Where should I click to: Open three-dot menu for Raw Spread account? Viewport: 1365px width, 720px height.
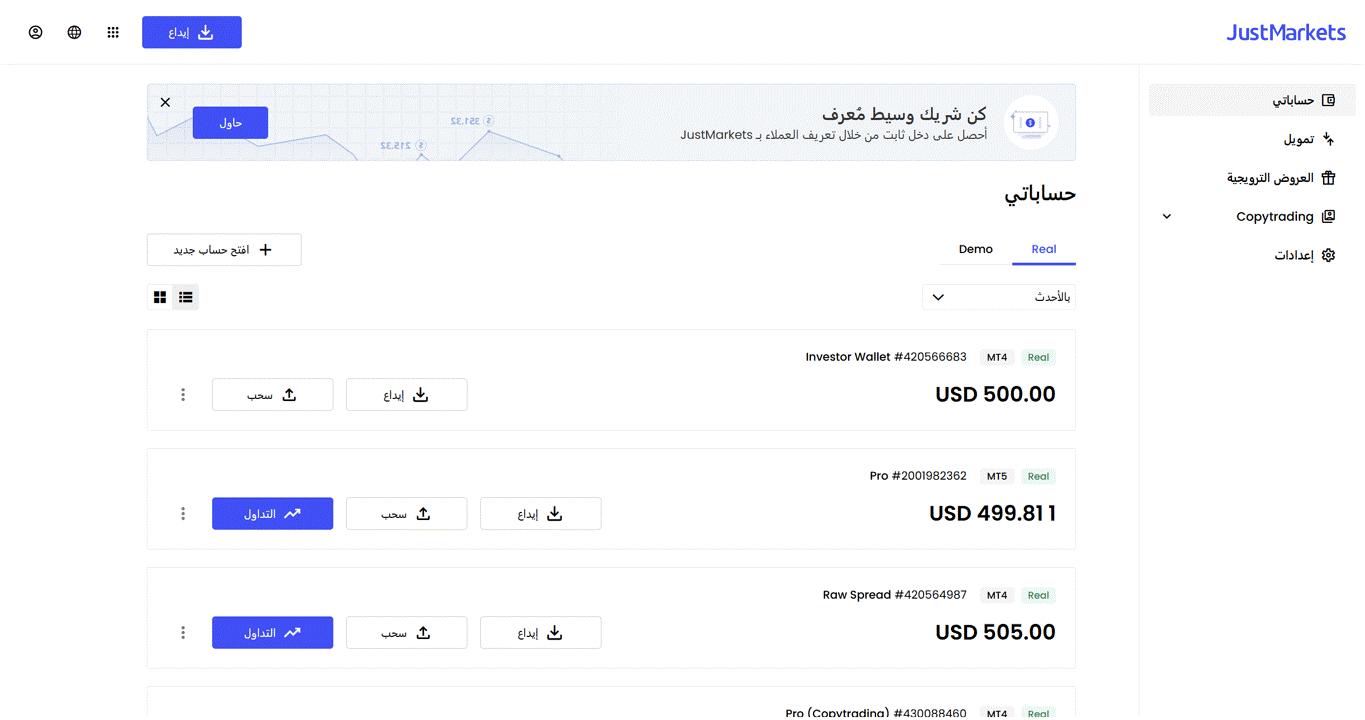[183, 633]
